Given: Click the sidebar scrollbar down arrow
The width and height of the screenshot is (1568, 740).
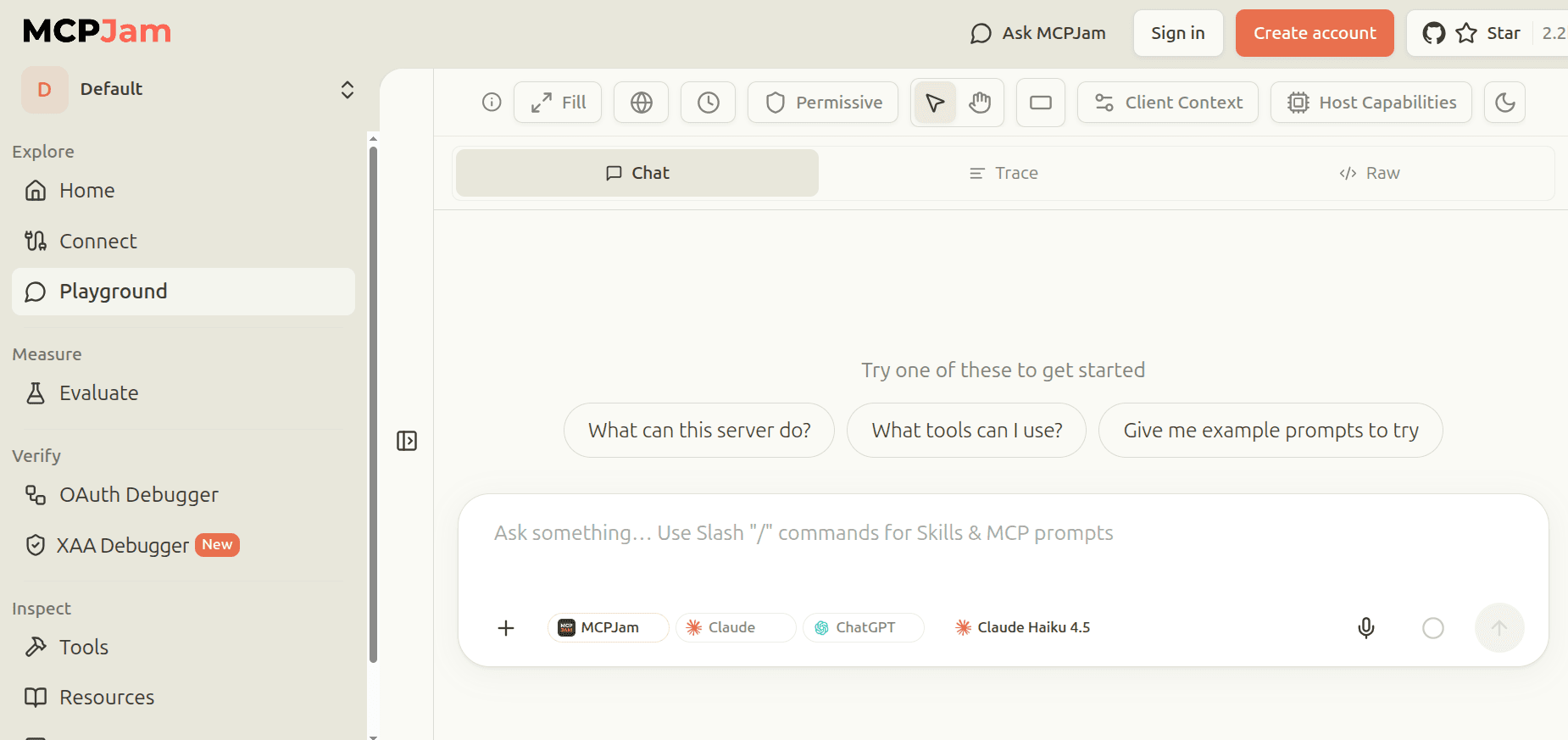Looking at the screenshot, I should tap(373, 737).
